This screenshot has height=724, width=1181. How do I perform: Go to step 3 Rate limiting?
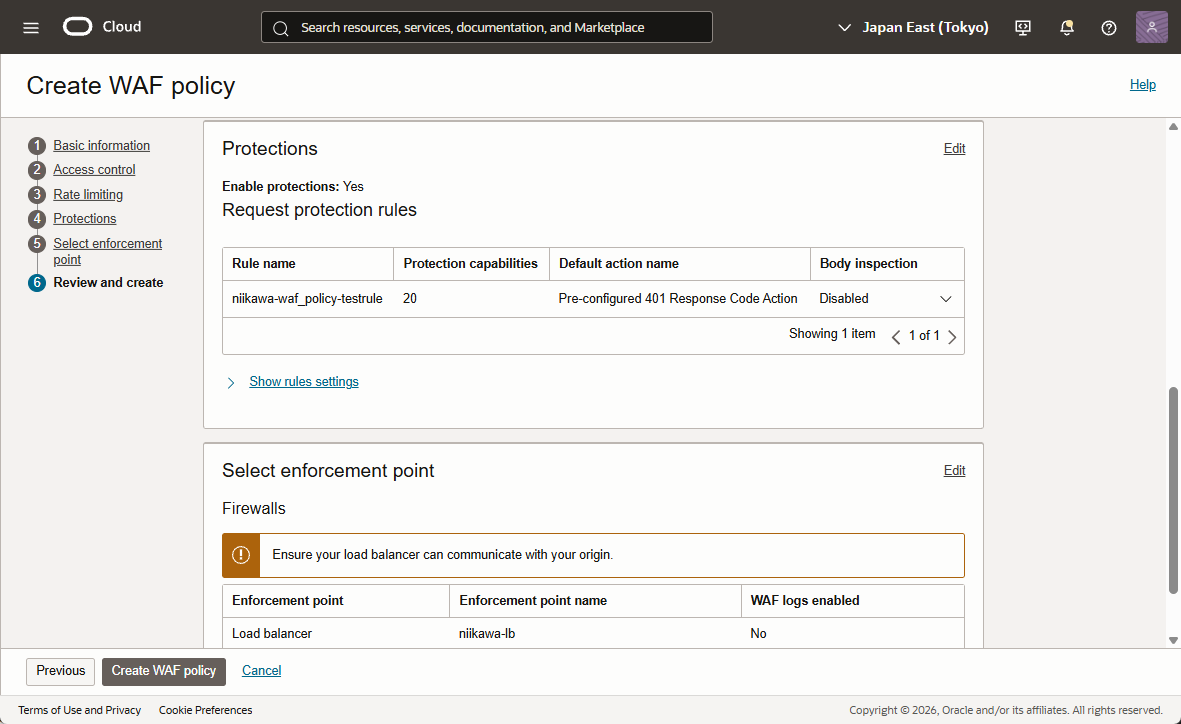88,195
